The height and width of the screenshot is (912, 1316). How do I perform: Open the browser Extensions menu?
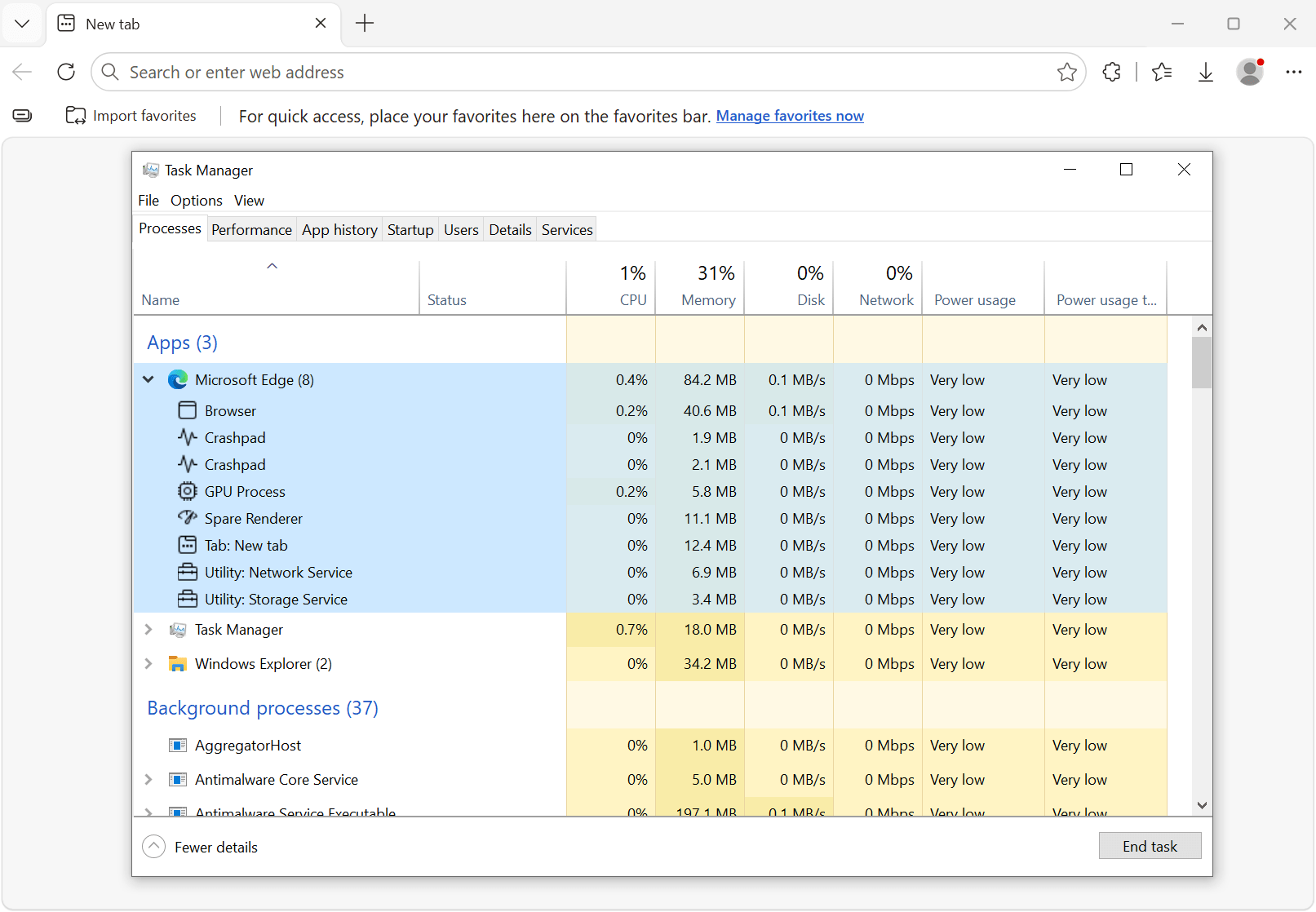point(1111,72)
